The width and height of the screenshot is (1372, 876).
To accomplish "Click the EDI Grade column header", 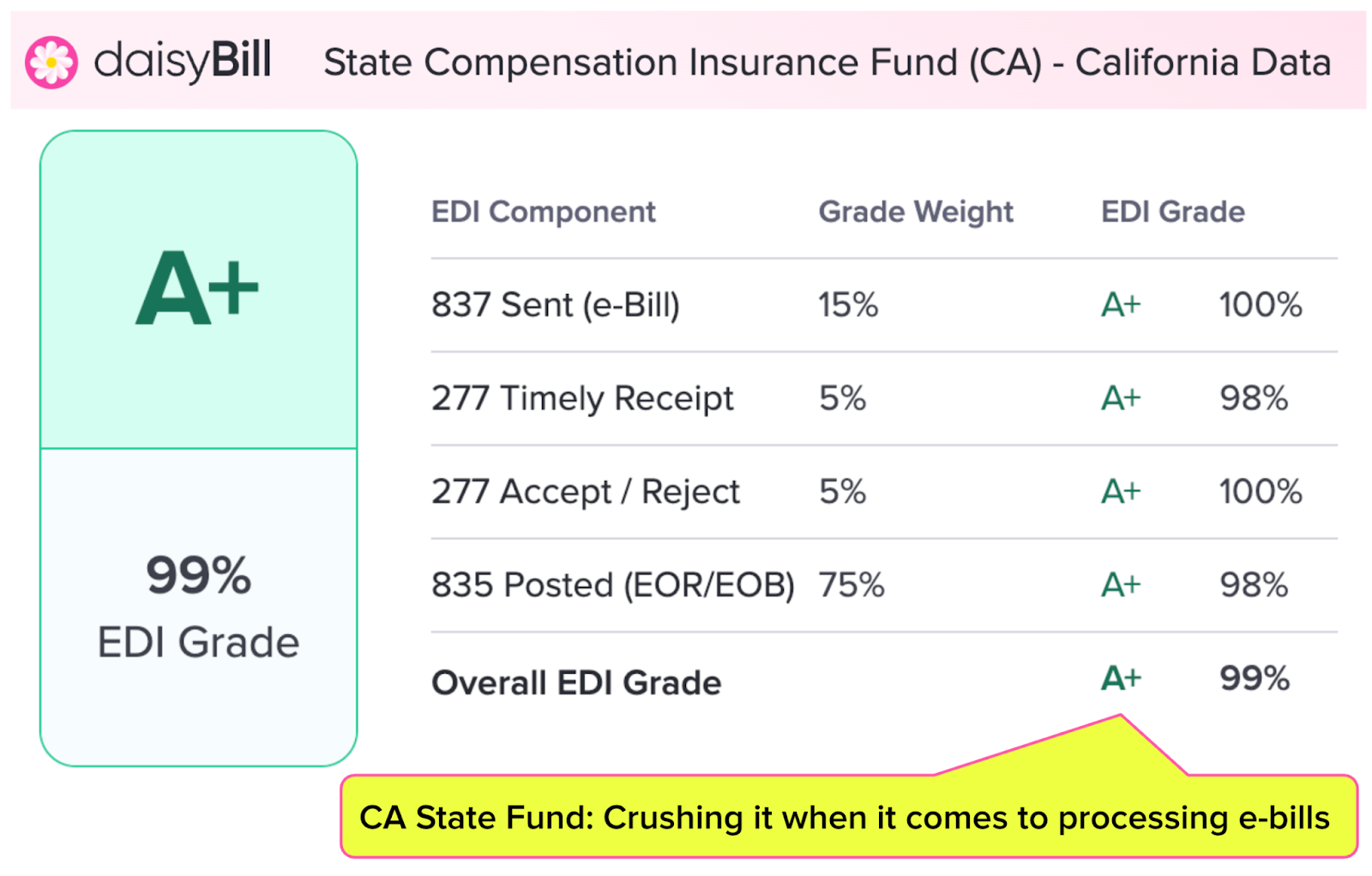I will tap(1172, 212).
